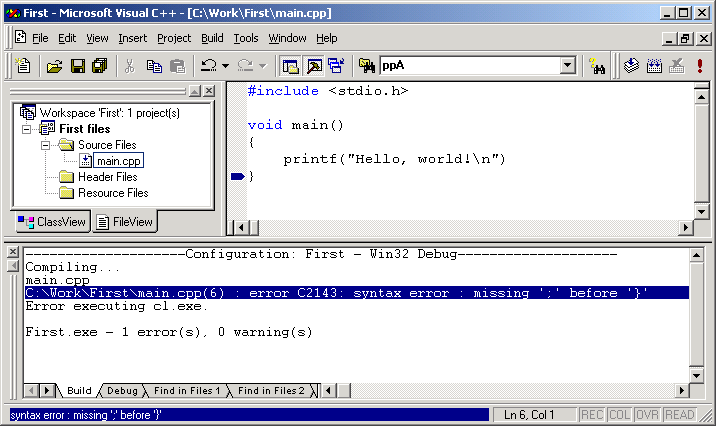Click the Redo arrow icon
Image resolution: width=716 pixels, height=426 pixels.
(245, 66)
